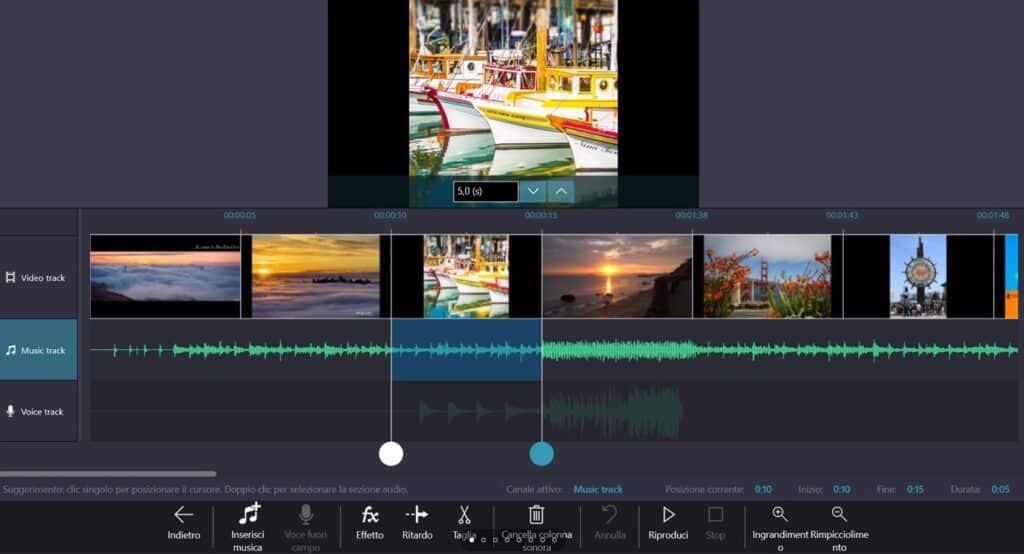Click the Durata 0:05 value
Screen dimensions: 1024x554
pos(1000,489)
